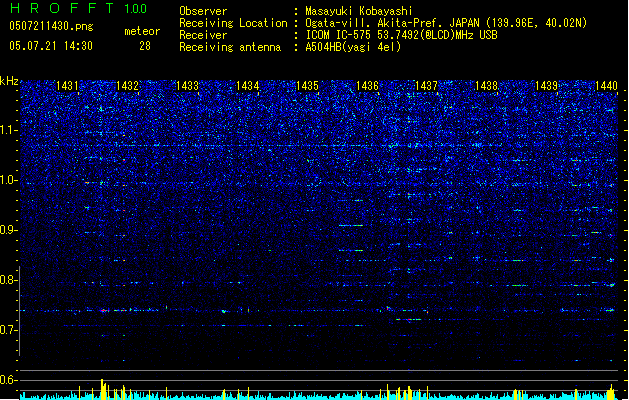Click the tallest yellow meteor peak near 1432
This screenshot has height=400, width=629.
(102, 389)
